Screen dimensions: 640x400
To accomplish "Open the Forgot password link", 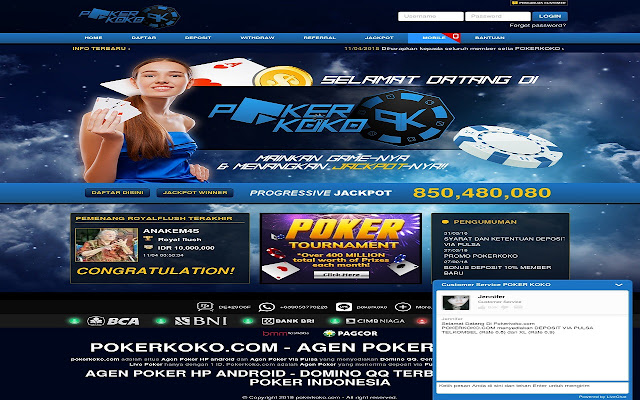I will [x=538, y=25].
